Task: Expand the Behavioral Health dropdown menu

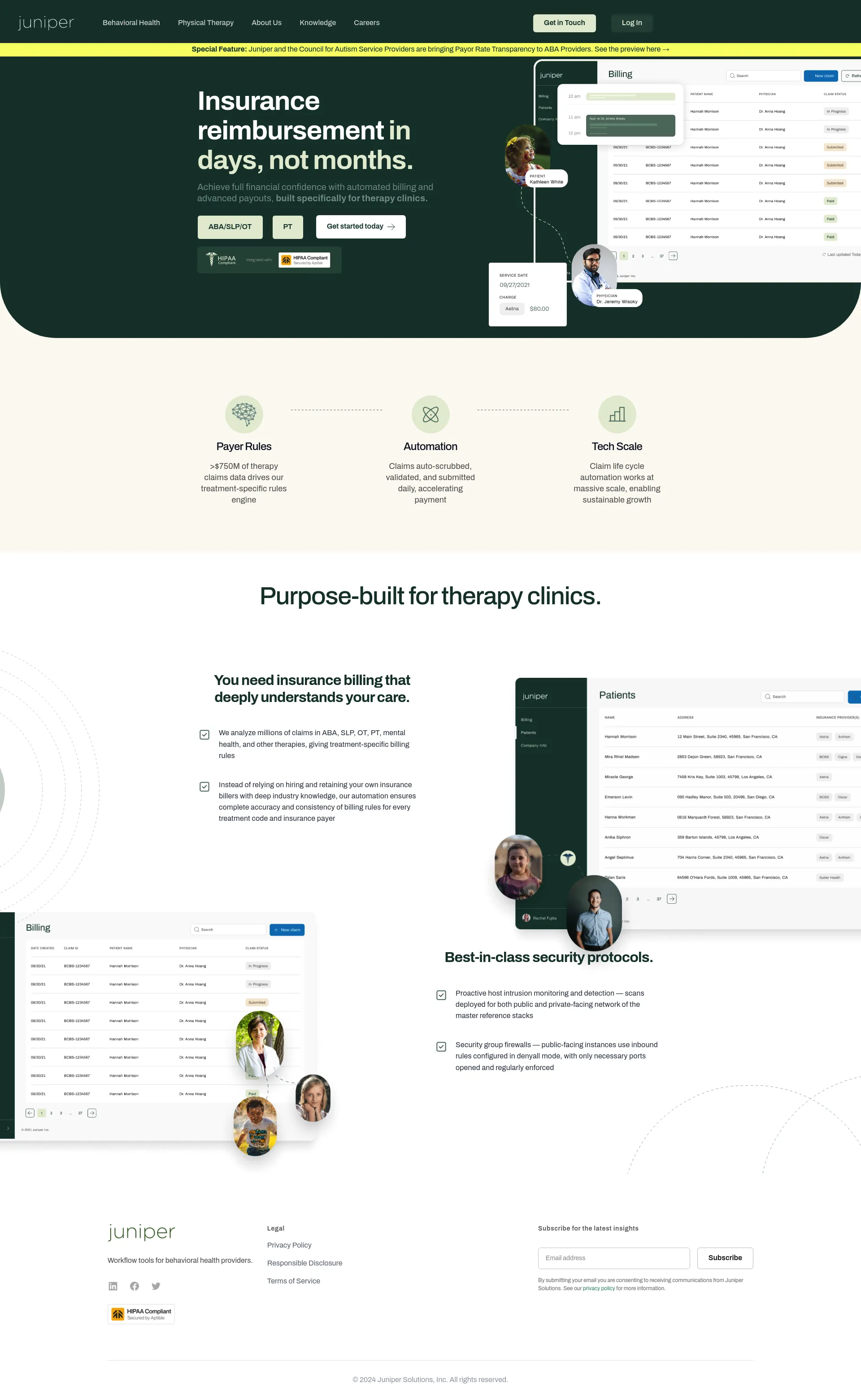Action: coord(131,22)
